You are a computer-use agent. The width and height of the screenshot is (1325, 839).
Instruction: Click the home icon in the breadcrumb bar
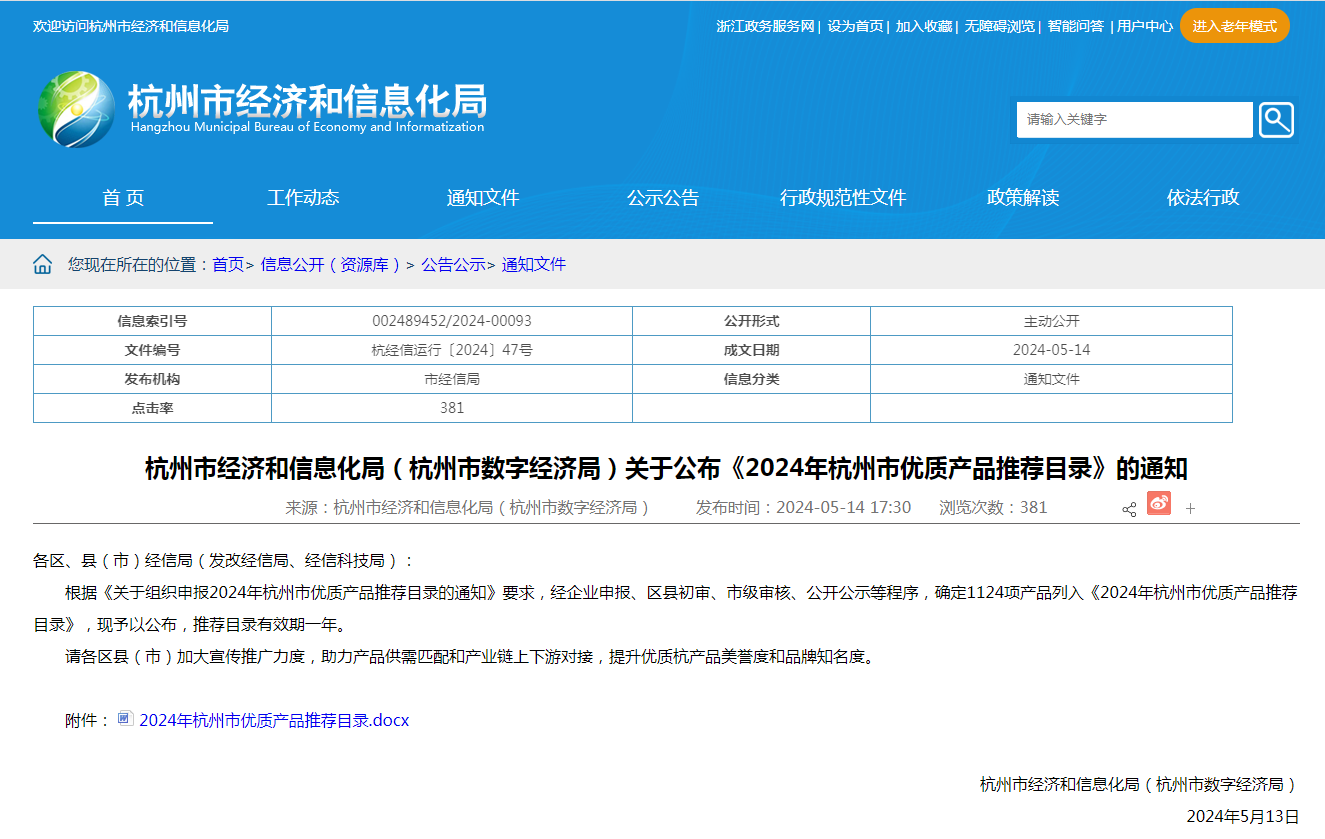pos(42,263)
